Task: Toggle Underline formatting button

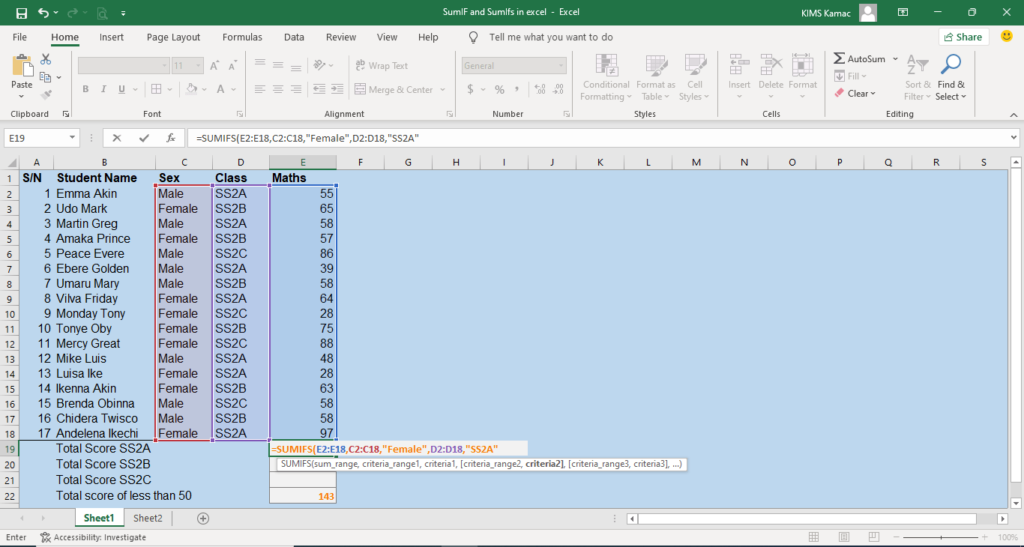Action: (x=121, y=89)
